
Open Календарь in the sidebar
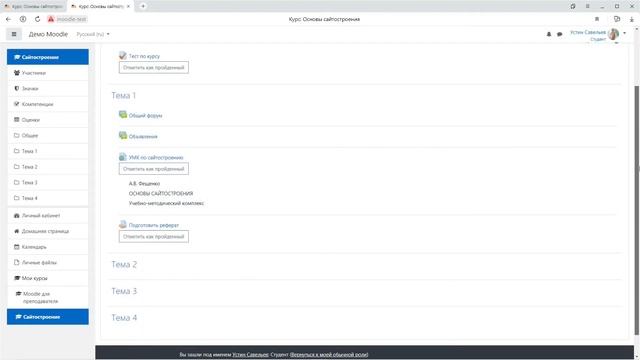point(48,247)
